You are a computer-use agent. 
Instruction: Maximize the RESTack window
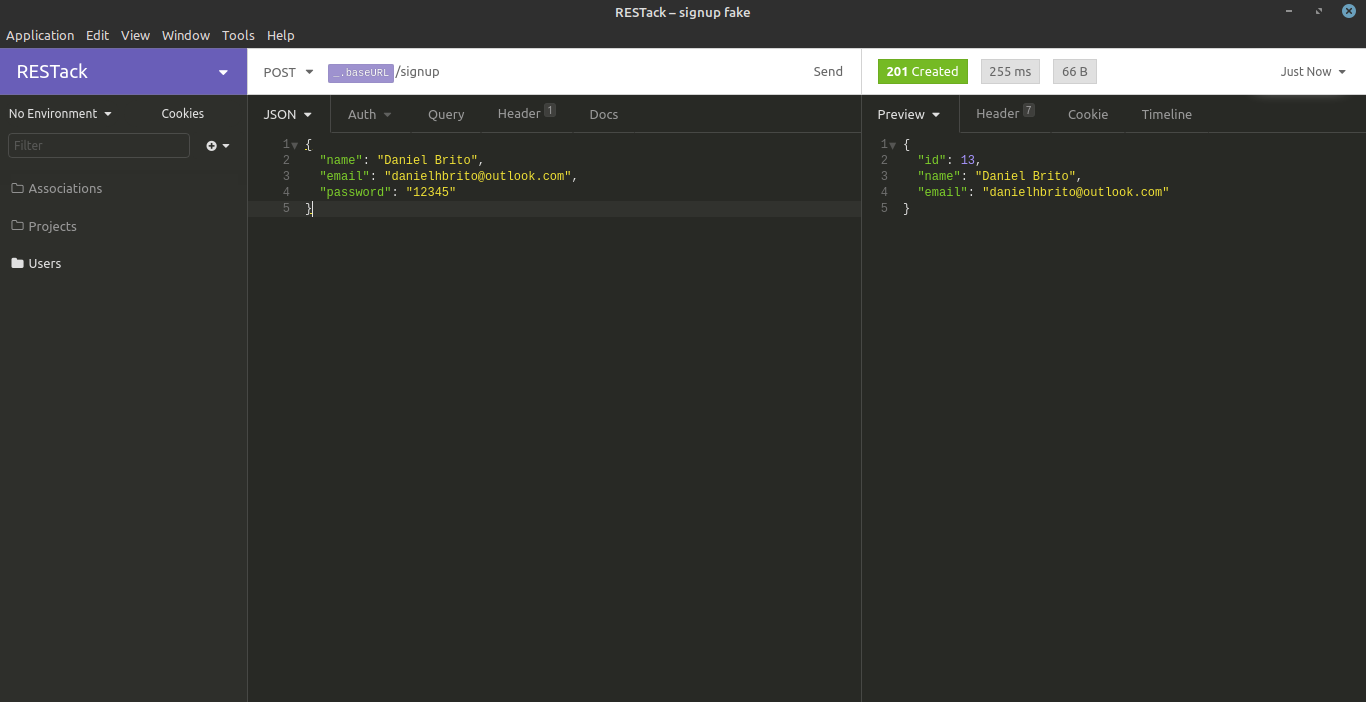tap(1319, 11)
